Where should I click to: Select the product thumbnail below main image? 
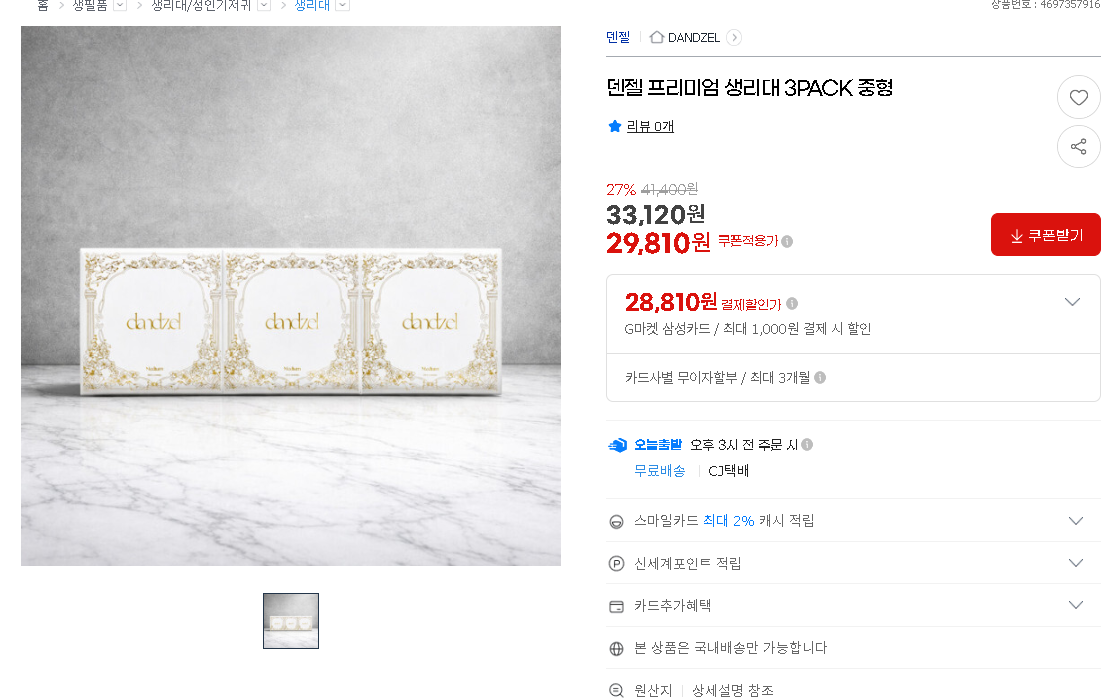pos(291,621)
